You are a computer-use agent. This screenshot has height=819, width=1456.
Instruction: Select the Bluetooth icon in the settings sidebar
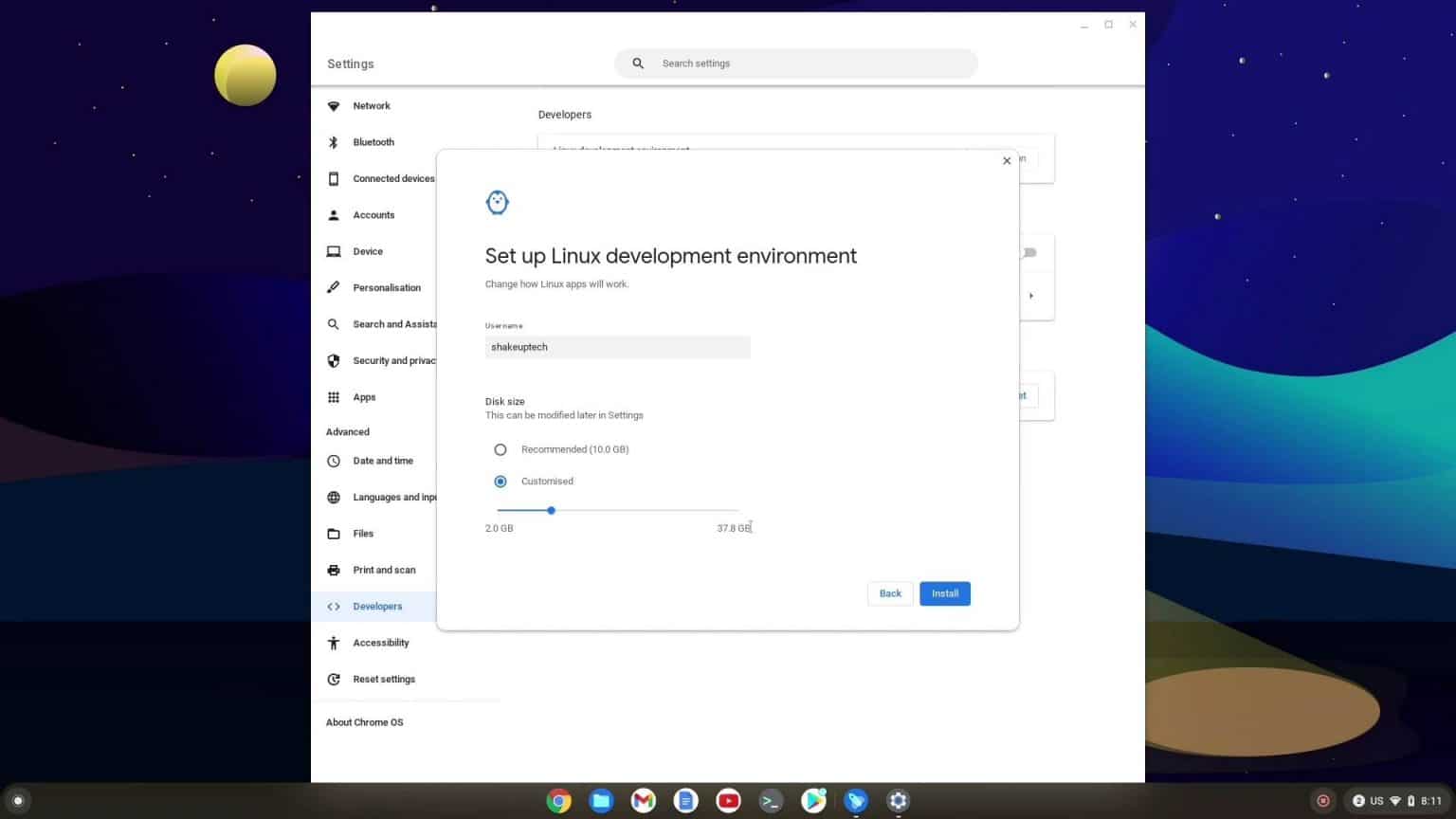(x=334, y=142)
